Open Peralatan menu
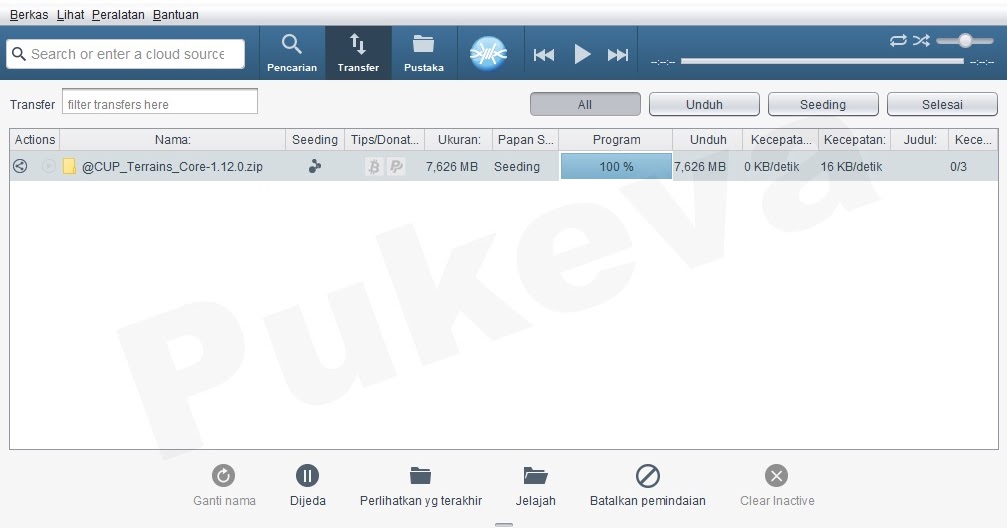The image size is (1007, 528). click(x=118, y=14)
